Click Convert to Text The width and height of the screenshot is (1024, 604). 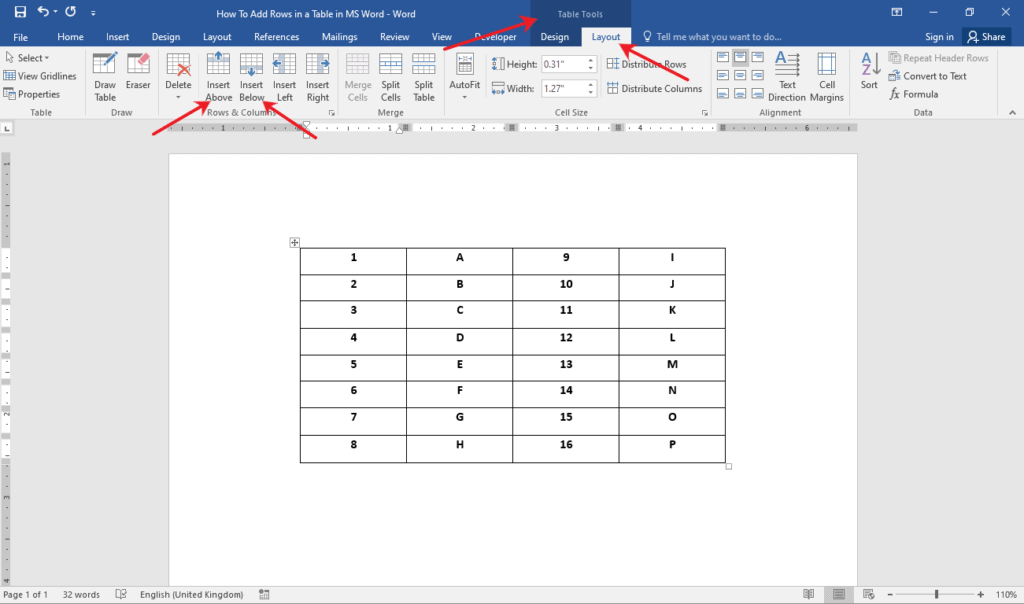(927, 76)
